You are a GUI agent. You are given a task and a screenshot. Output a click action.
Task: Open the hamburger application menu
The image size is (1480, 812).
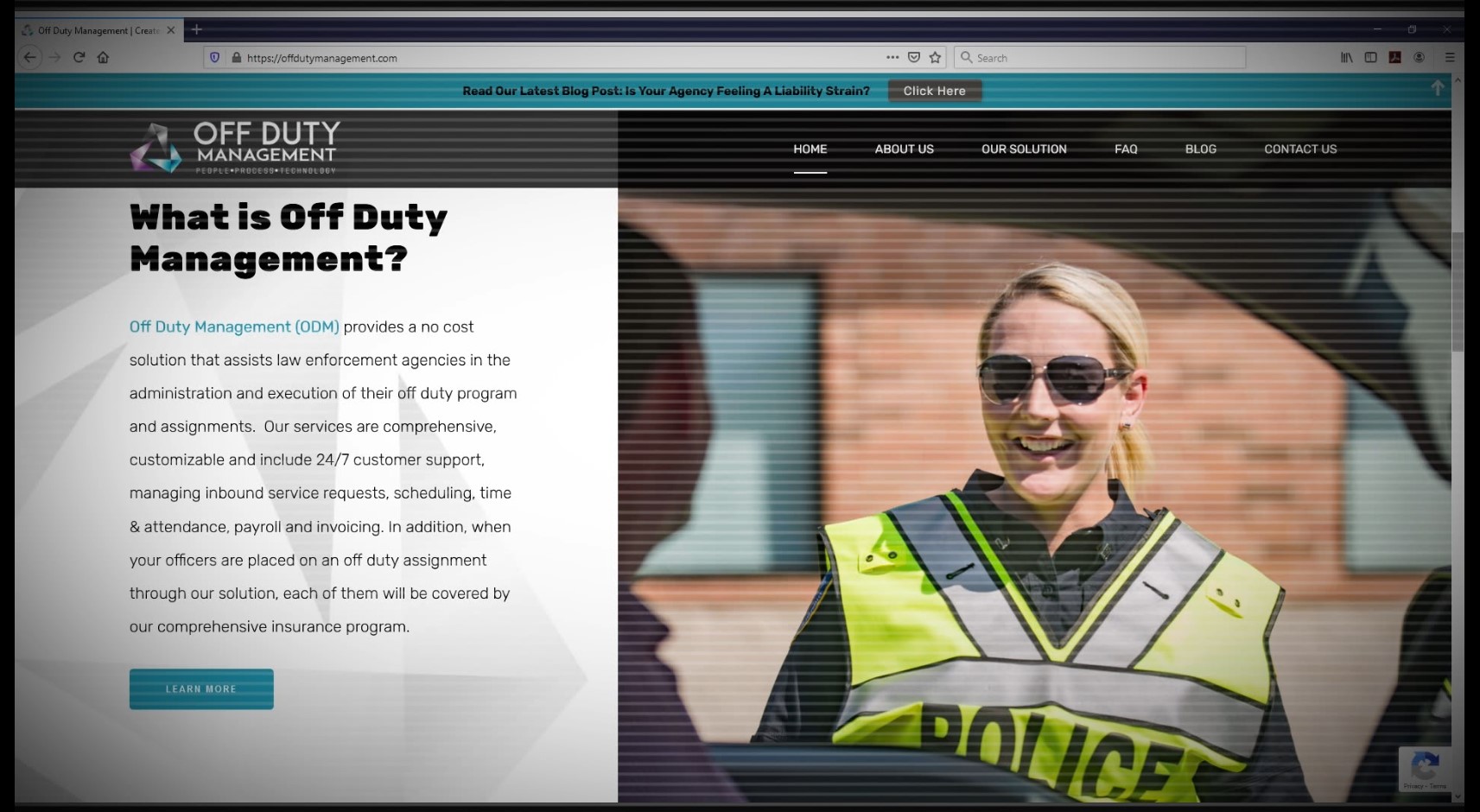tap(1450, 58)
